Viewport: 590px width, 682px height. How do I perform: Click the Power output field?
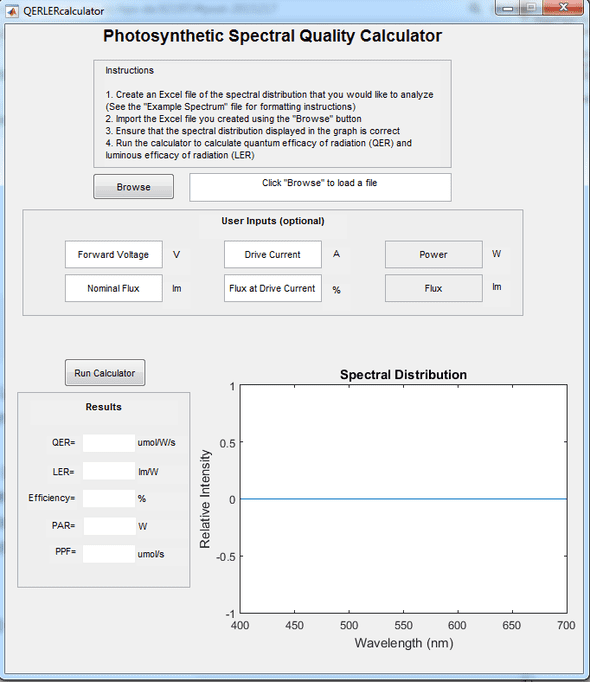[x=433, y=254]
